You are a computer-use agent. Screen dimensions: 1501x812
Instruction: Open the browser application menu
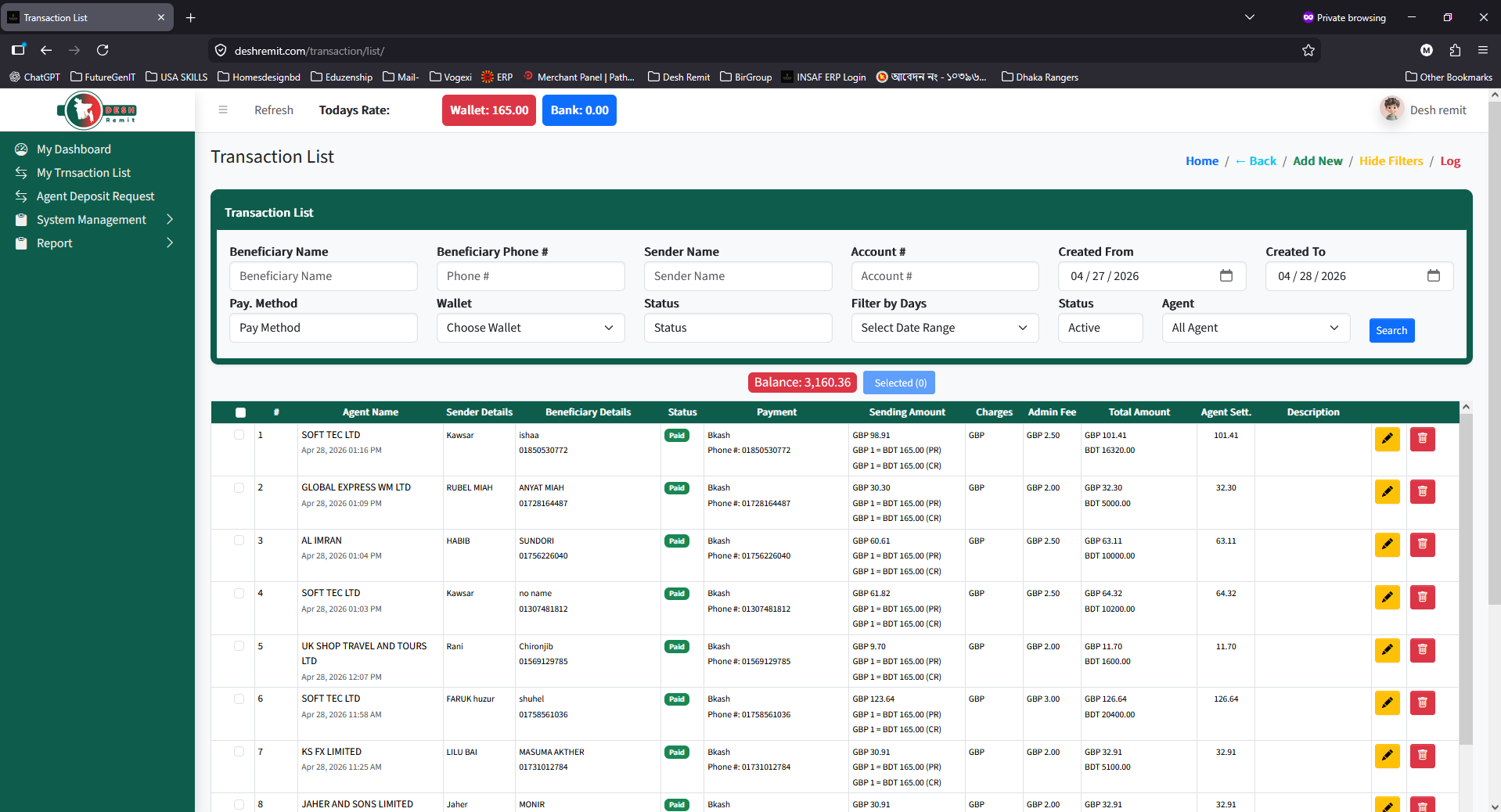point(1483,50)
